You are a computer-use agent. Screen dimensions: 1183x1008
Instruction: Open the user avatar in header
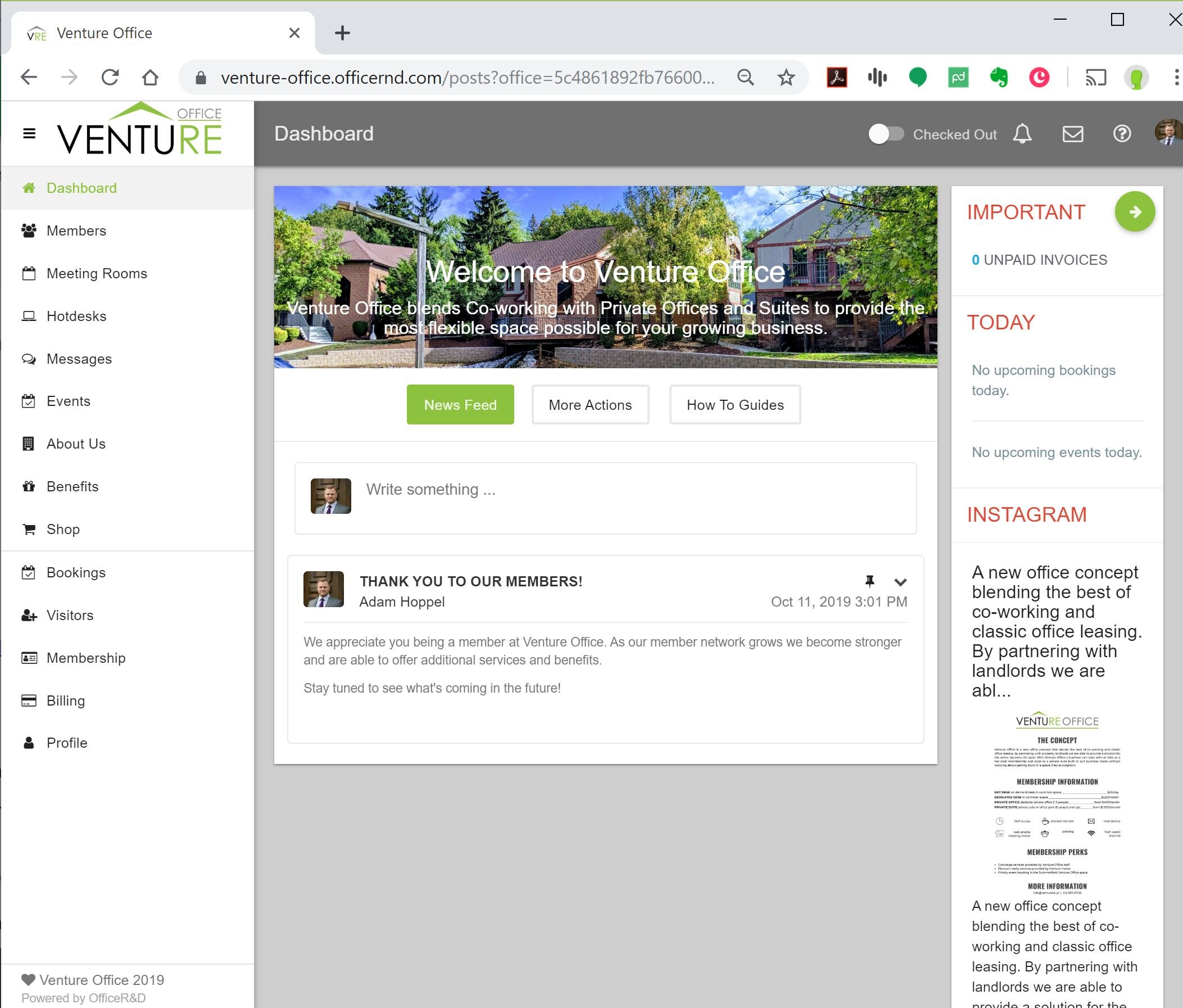coord(1168,133)
